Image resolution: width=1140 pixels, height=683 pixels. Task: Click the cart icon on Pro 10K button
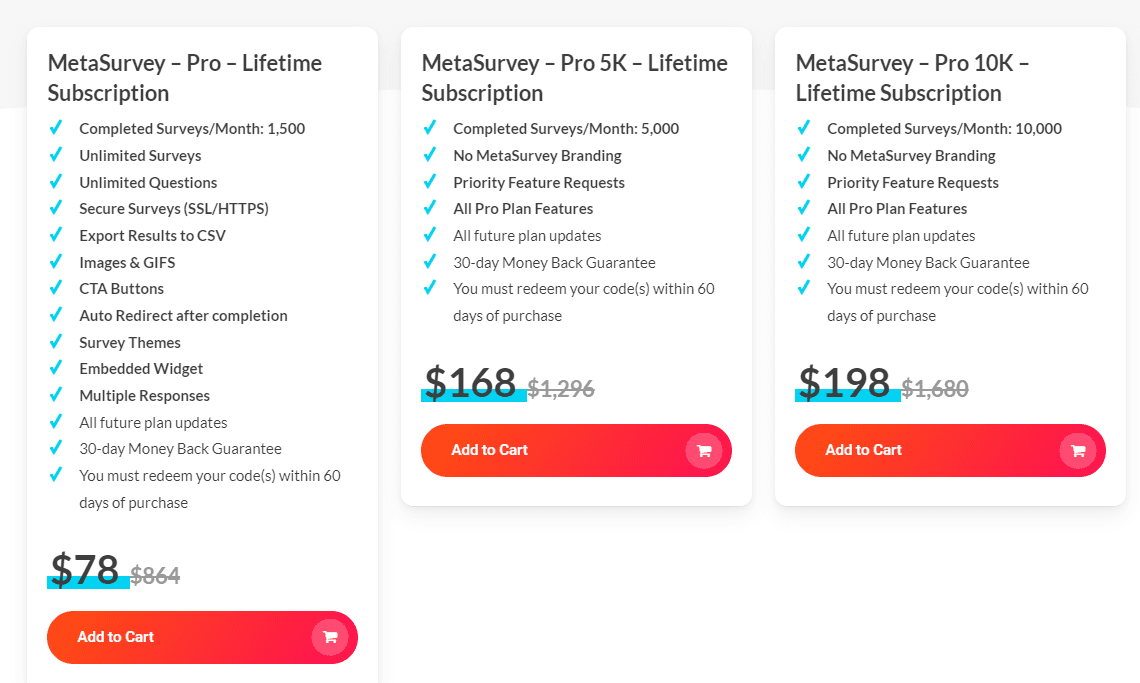(1078, 450)
